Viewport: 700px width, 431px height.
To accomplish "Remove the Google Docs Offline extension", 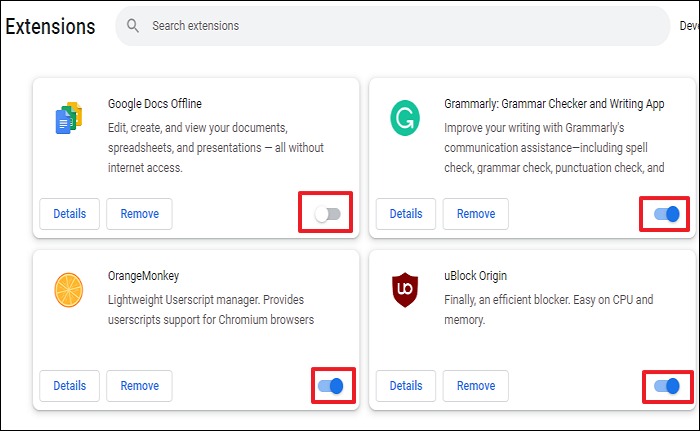I will pos(140,214).
